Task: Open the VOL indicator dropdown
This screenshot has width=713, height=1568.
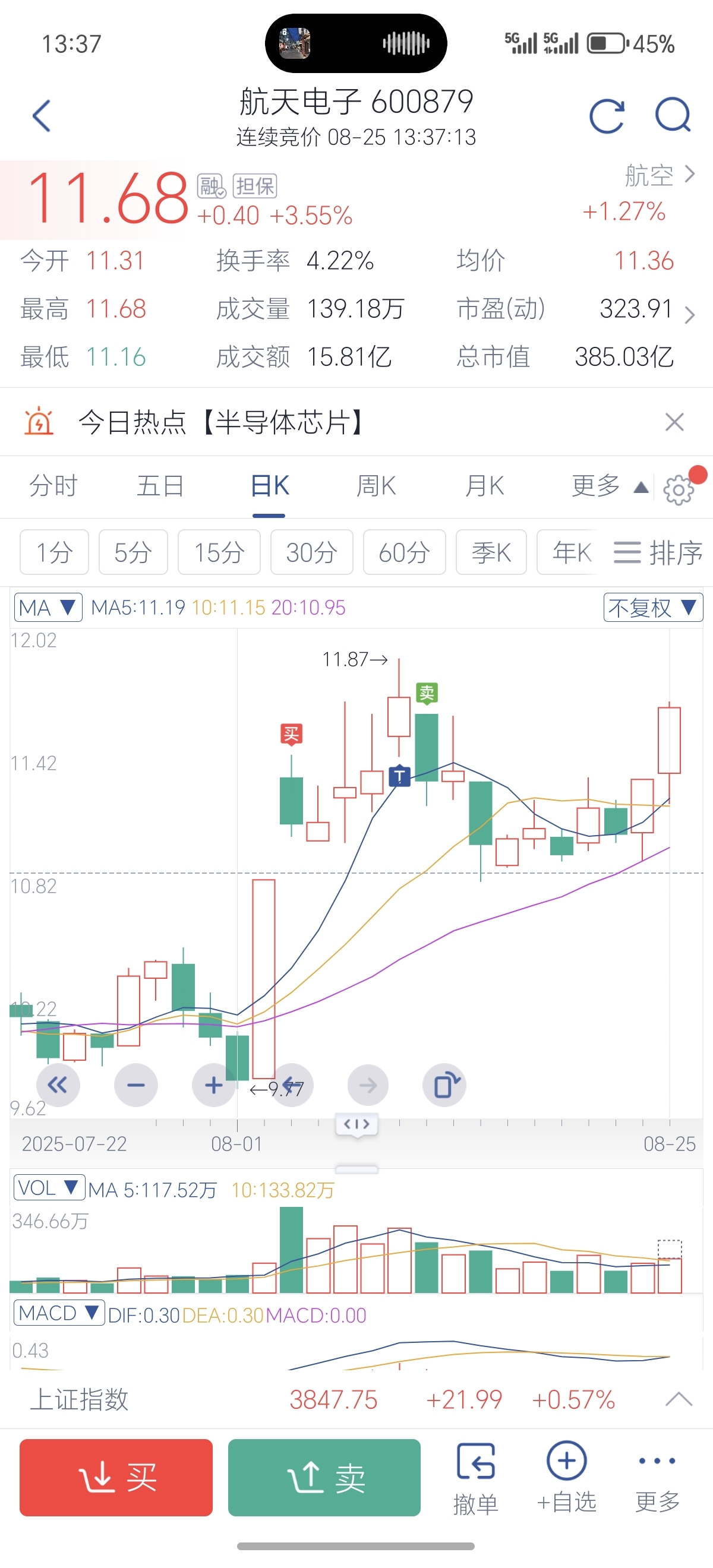Action: [x=49, y=1187]
